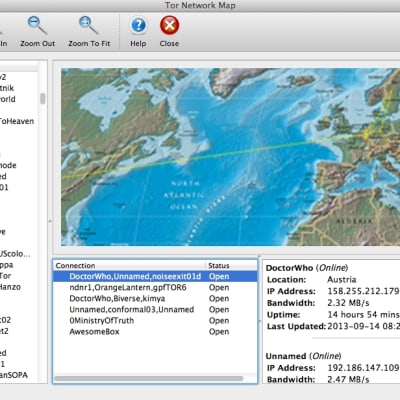Click the Connection column header
This screenshot has width=400, height=400.
click(x=129, y=266)
